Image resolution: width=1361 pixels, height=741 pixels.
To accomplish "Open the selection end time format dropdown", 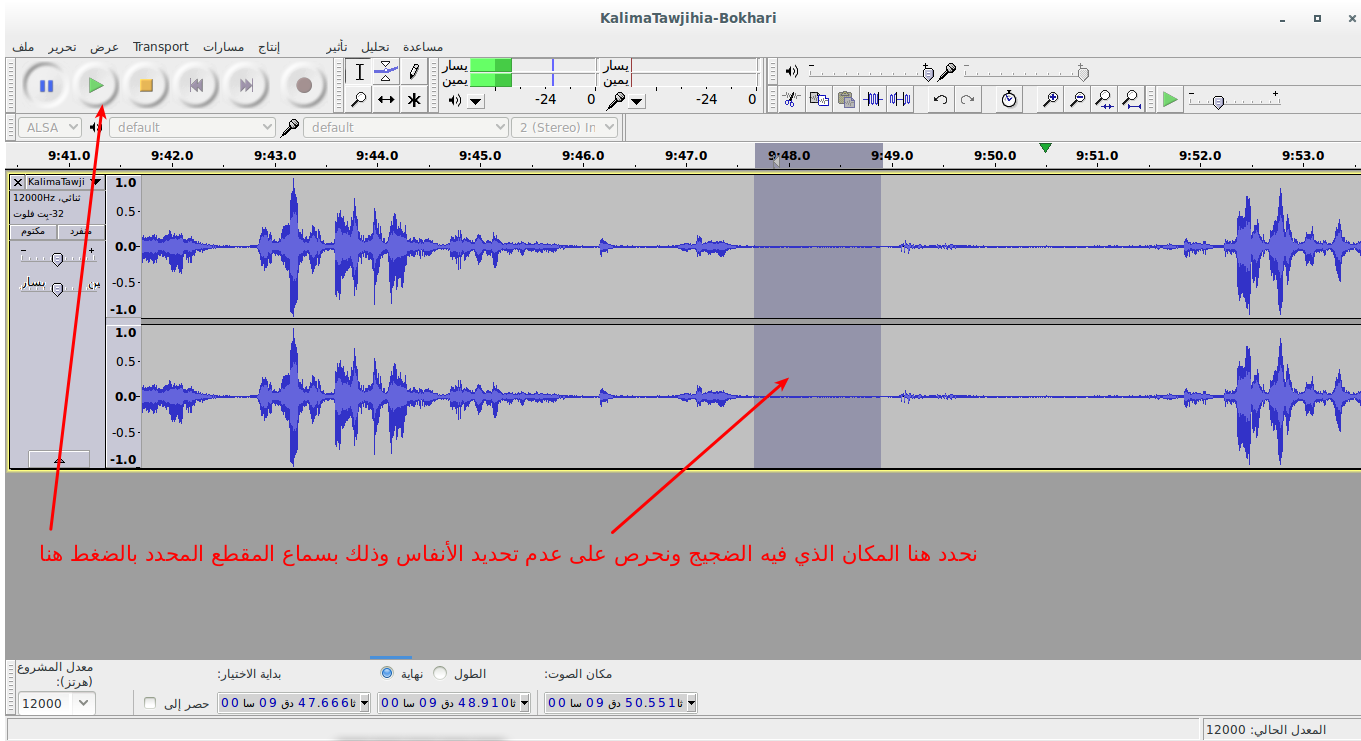I will tap(524, 703).
